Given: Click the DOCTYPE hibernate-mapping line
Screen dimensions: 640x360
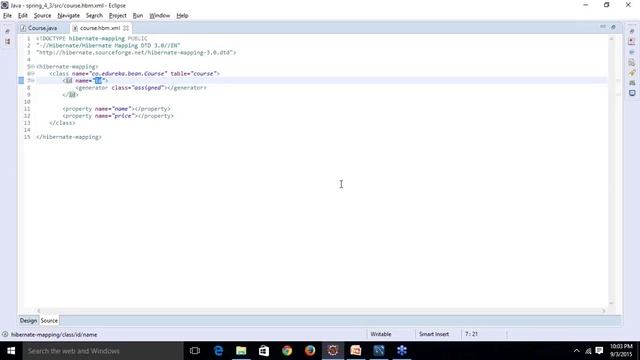Looking at the screenshot, I should [x=92, y=38].
